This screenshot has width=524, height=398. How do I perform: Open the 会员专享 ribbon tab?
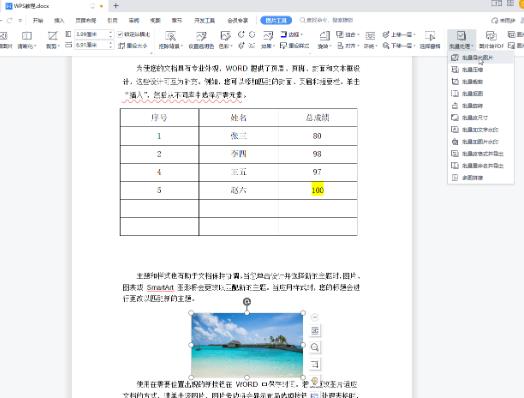[238, 20]
